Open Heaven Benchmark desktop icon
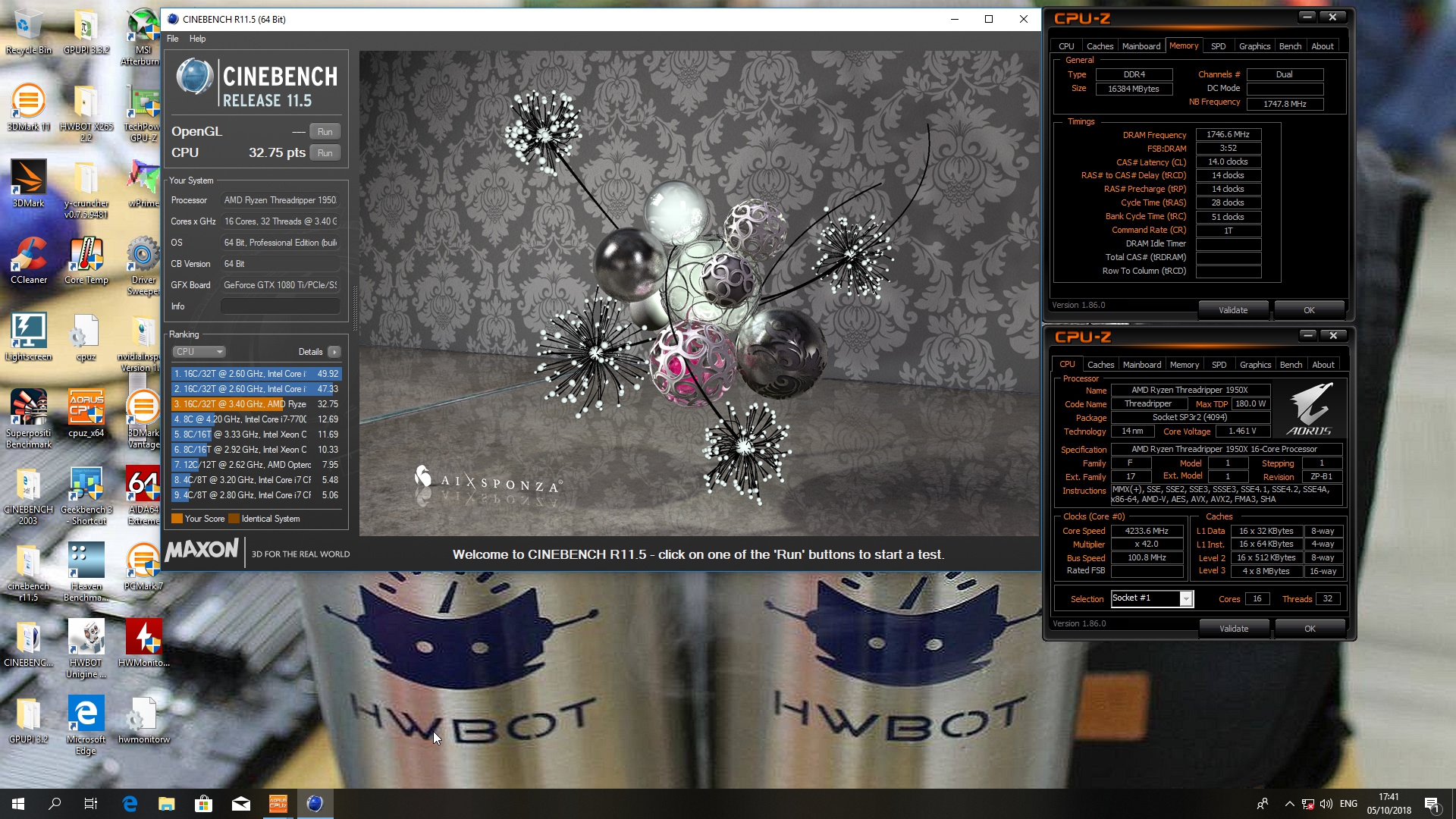Image resolution: width=1456 pixels, height=819 pixels. tap(86, 573)
